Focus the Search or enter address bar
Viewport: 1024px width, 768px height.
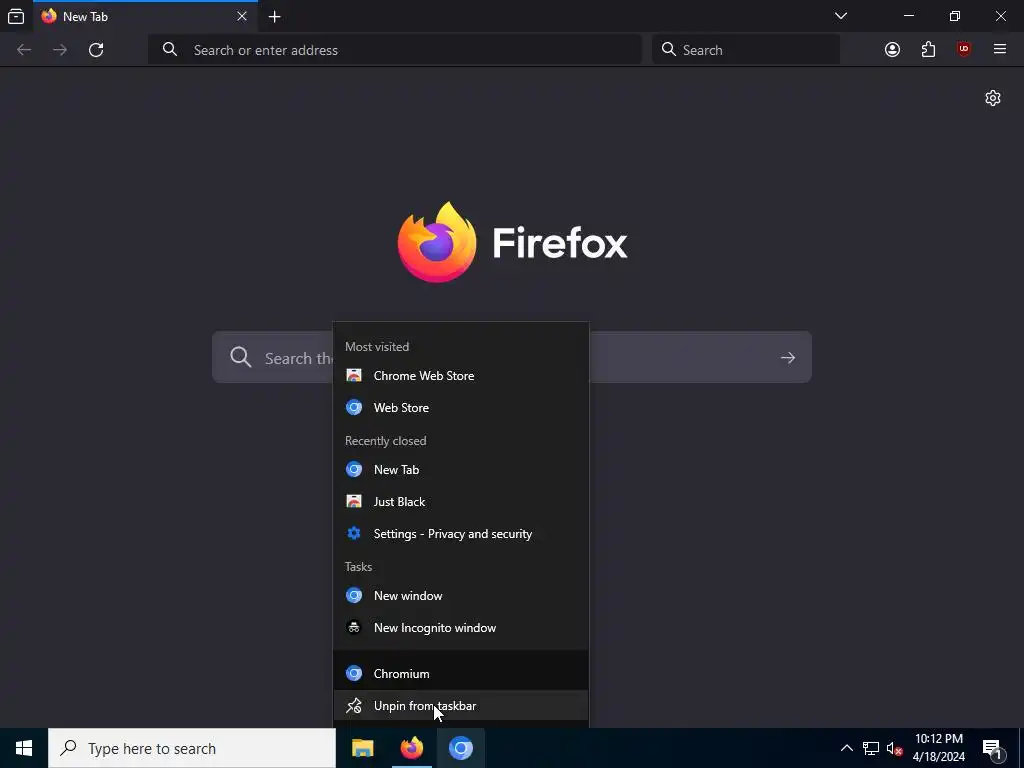[394, 50]
